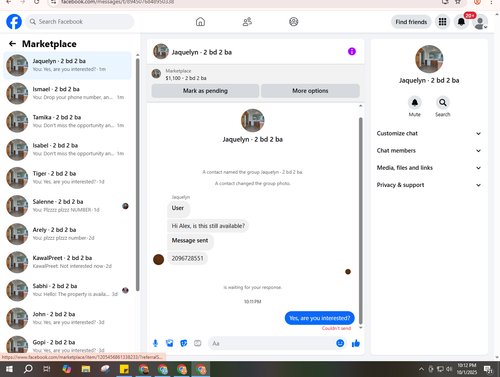Open the Tamika - 2 bd 2 ba conversation

tap(67, 121)
